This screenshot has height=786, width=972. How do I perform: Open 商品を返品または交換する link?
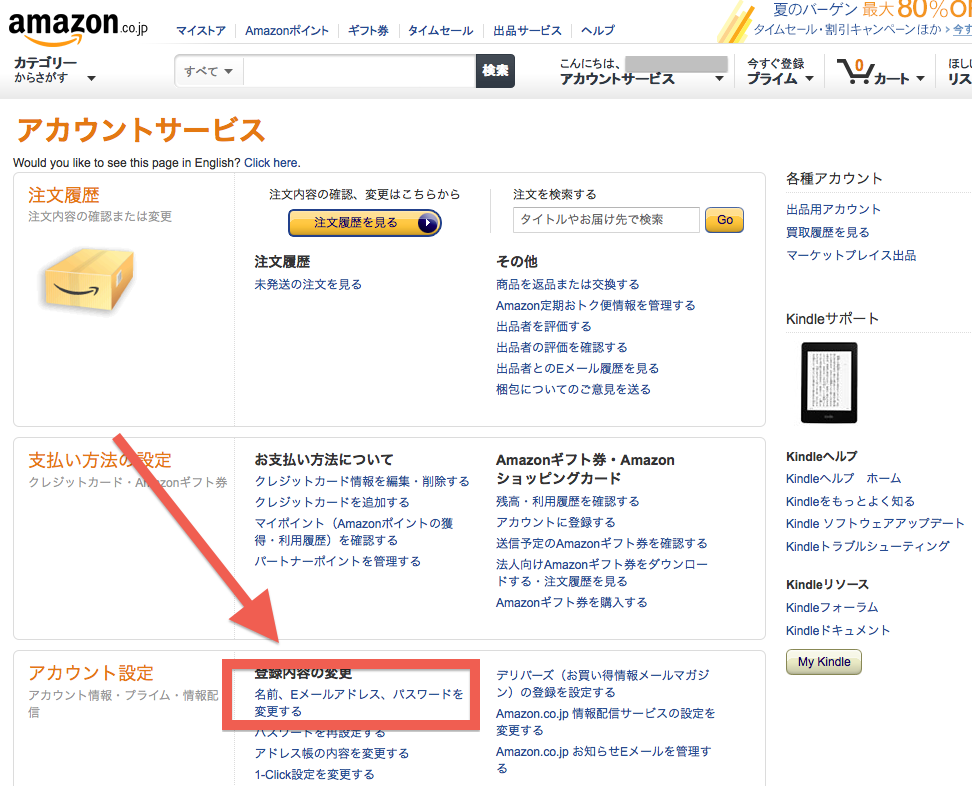(x=568, y=284)
